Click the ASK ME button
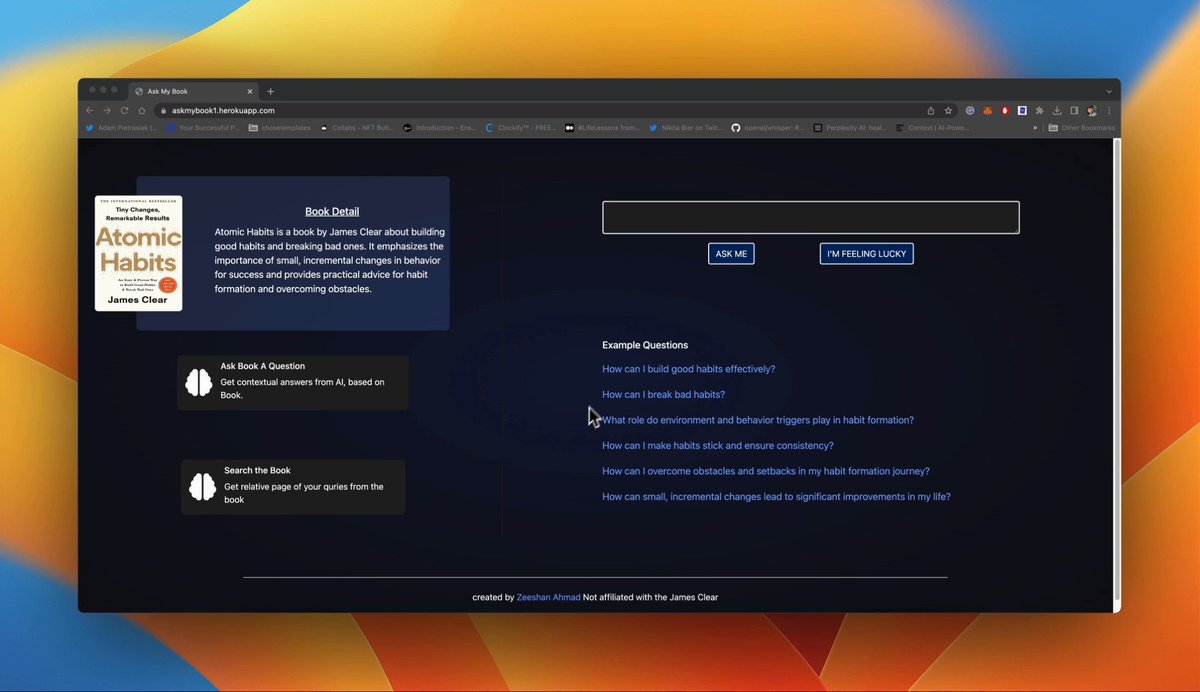 [x=731, y=254]
